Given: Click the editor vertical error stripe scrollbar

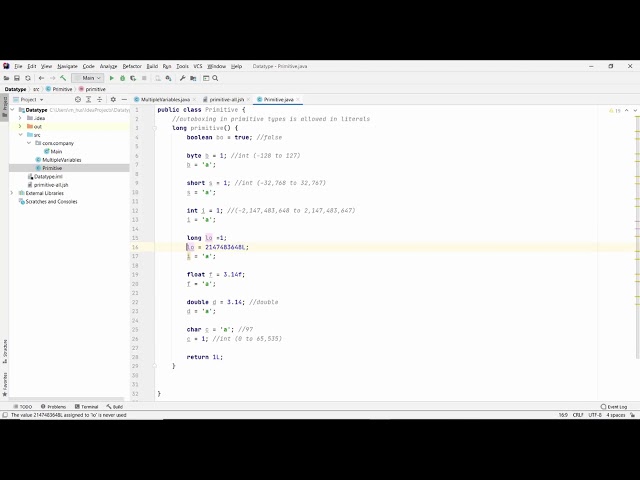Looking at the screenshot, I should tap(637, 237).
